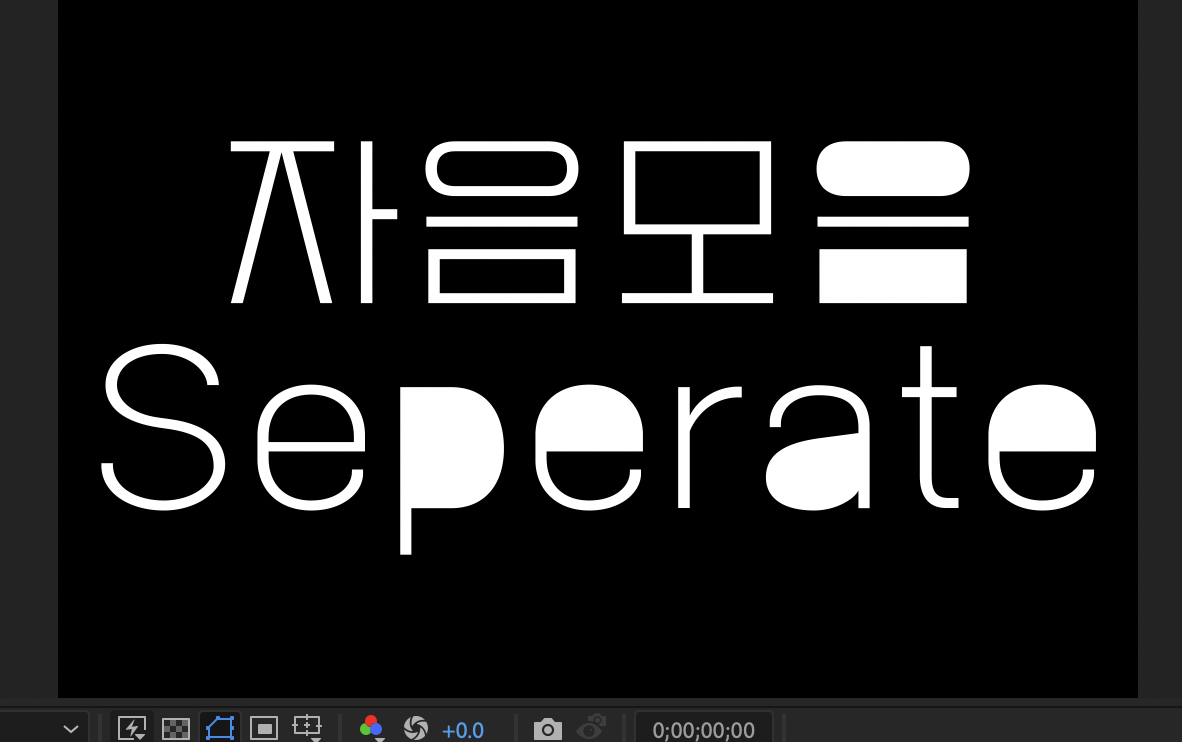
Task: Click the +0.0 exposure value
Action: pyautogui.click(x=462, y=731)
